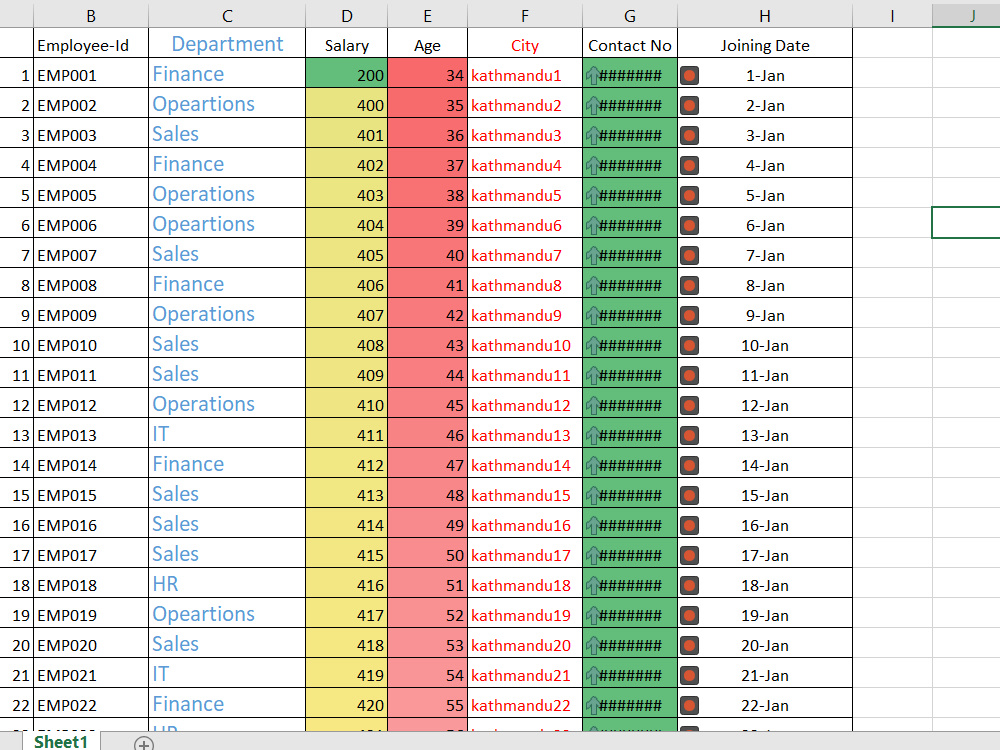This screenshot has width=1000, height=750.
Task: Select the Age cell showing 55
Action: click(427, 705)
